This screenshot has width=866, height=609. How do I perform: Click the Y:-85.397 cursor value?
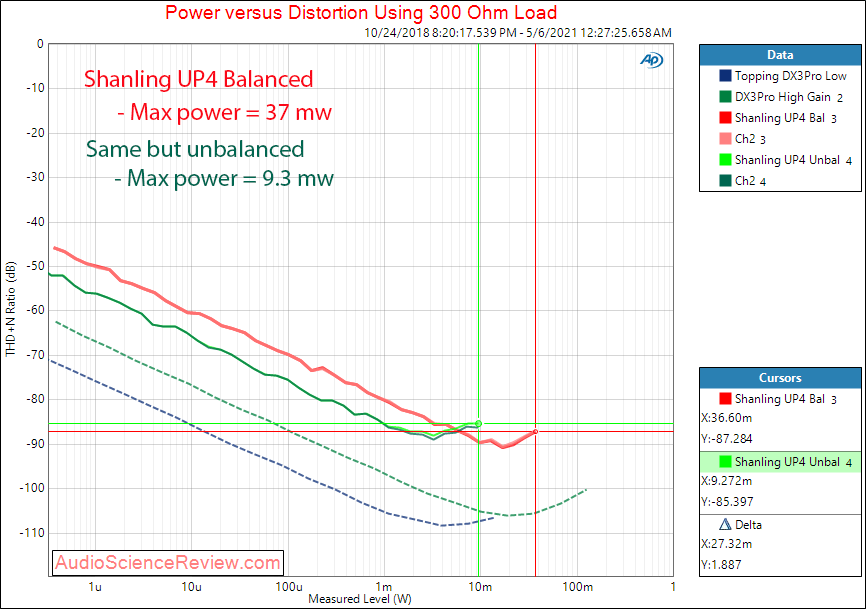[x=727, y=502]
